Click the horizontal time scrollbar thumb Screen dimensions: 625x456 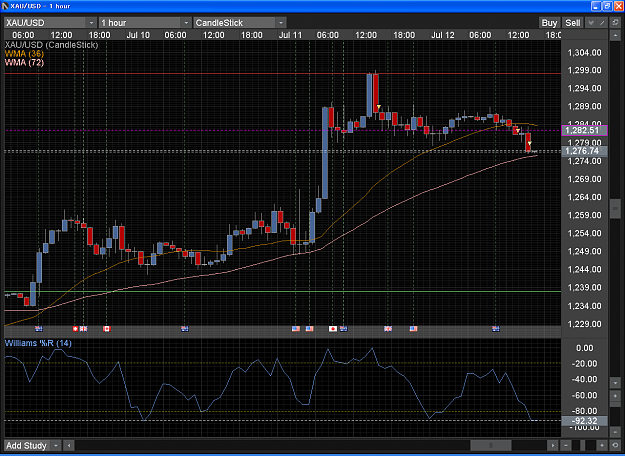coord(491,445)
